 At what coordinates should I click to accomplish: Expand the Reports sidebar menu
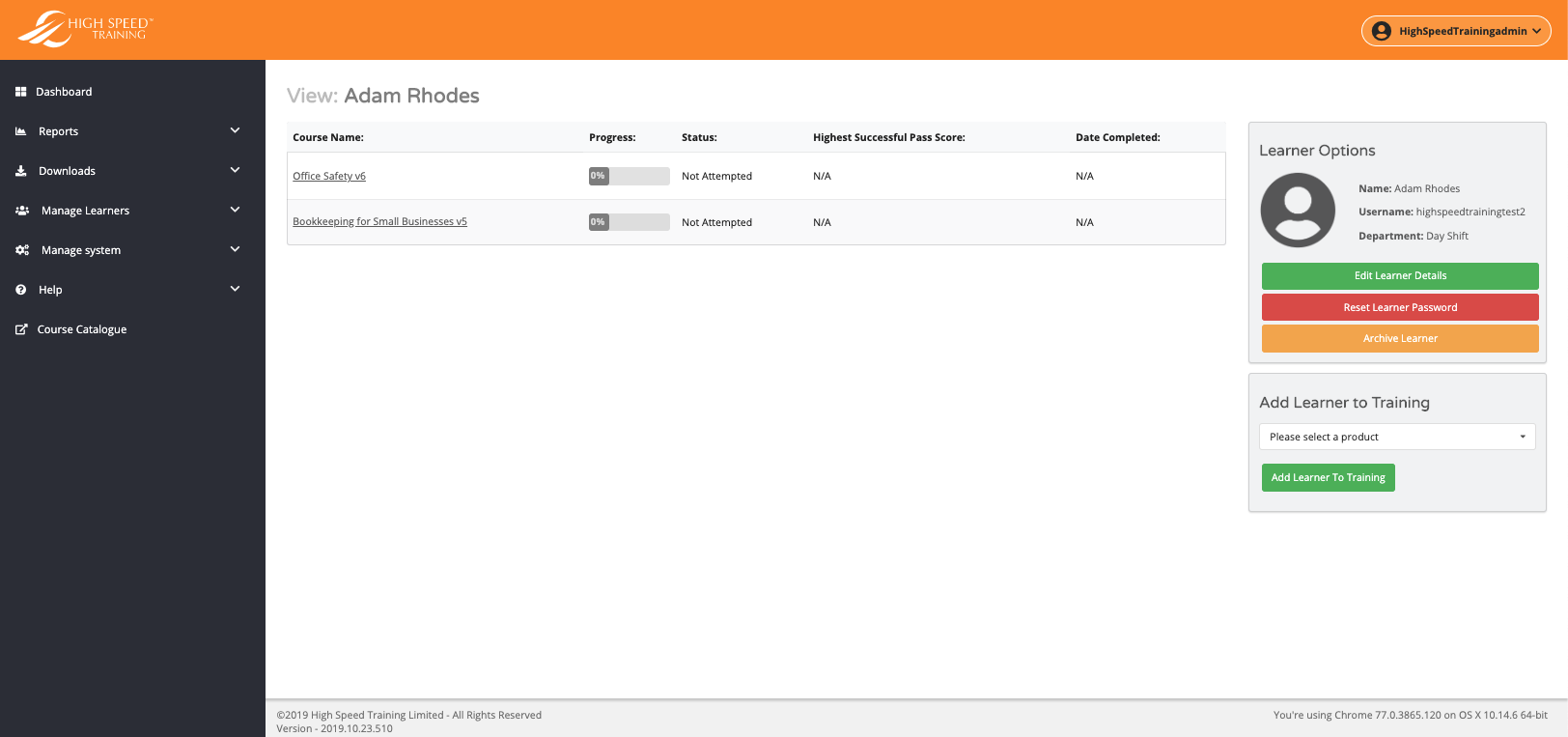click(235, 130)
